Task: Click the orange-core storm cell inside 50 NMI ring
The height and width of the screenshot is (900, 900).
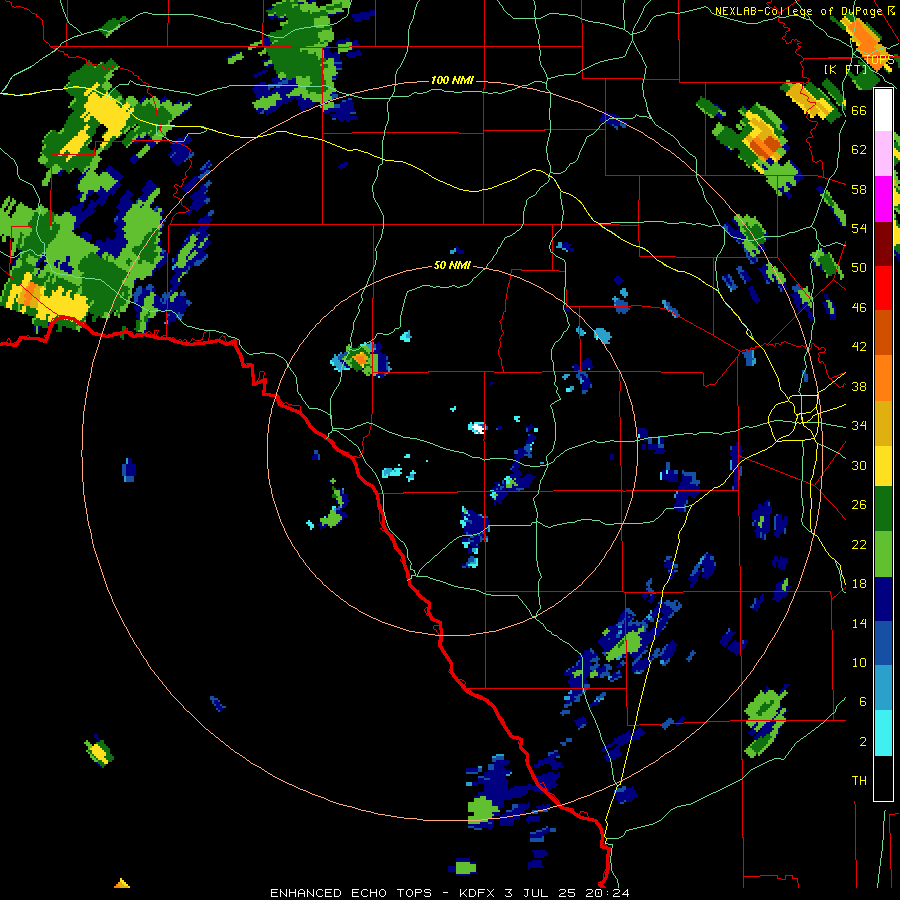Action: tap(360, 359)
